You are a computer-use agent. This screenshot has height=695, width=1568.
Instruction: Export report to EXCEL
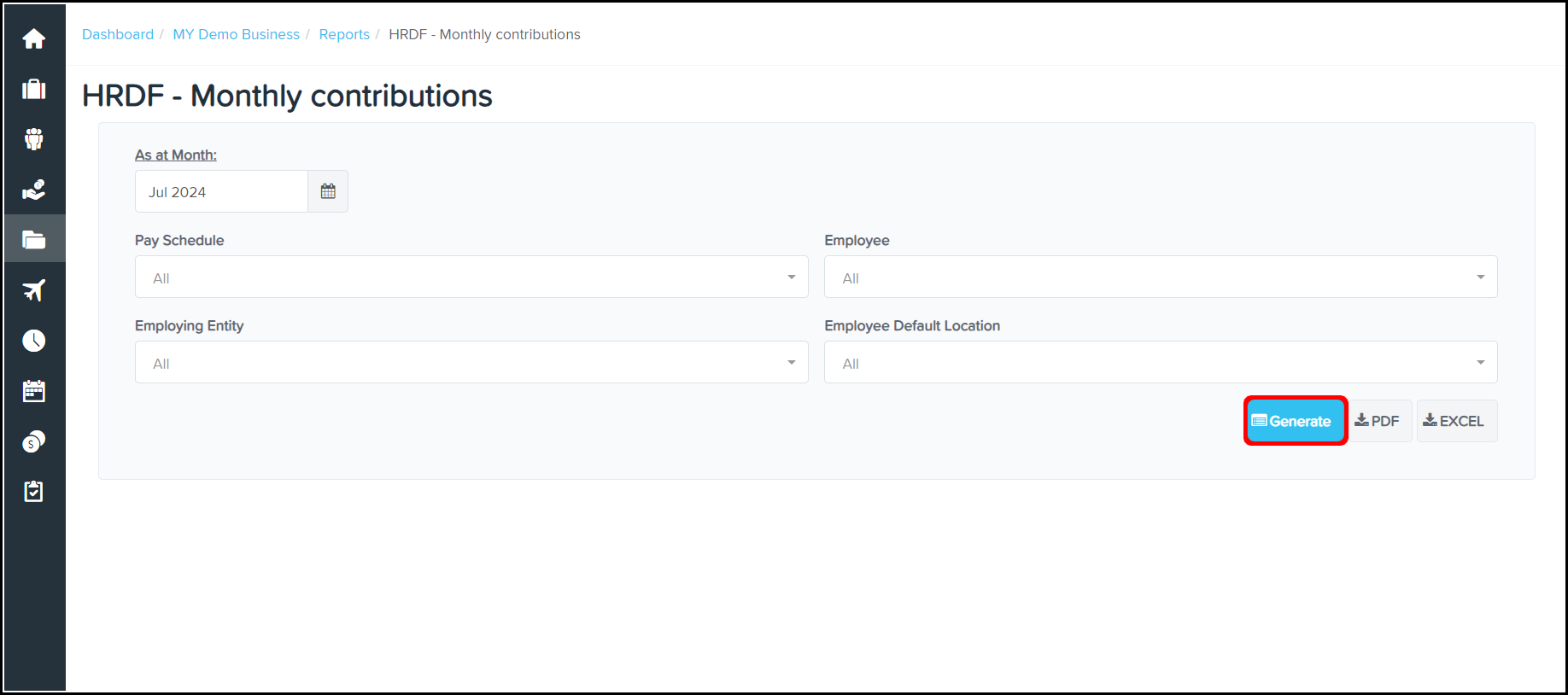pos(1455,421)
